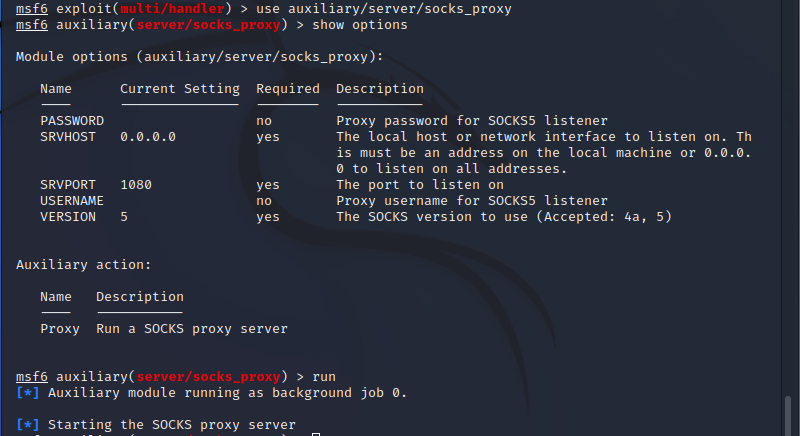Click the 'Required' column header
This screenshot has width=800, height=436.
coord(288,89)
